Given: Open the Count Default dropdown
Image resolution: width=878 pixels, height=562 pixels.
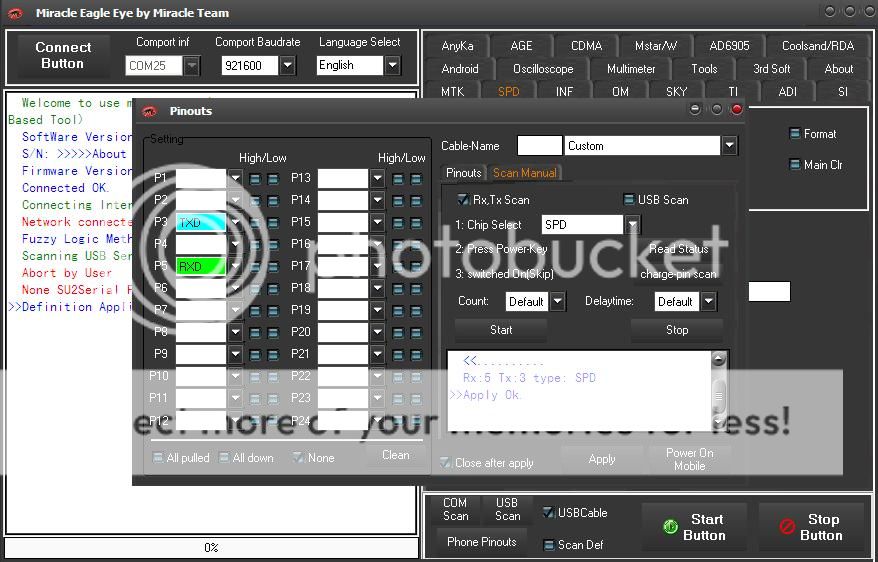Looking at the screenshot, I should (x=557, y=302).
